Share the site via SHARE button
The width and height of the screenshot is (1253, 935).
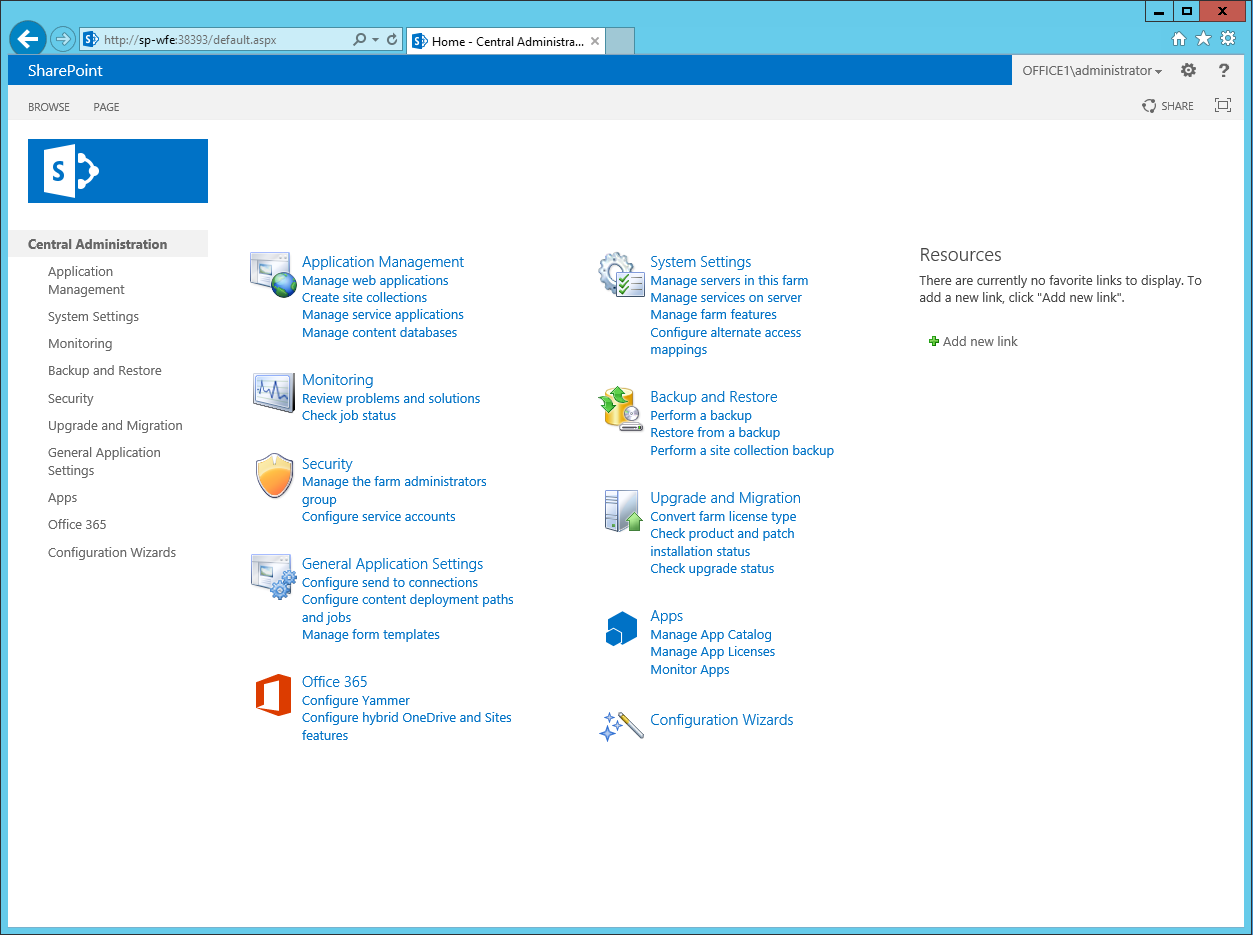1168,106
